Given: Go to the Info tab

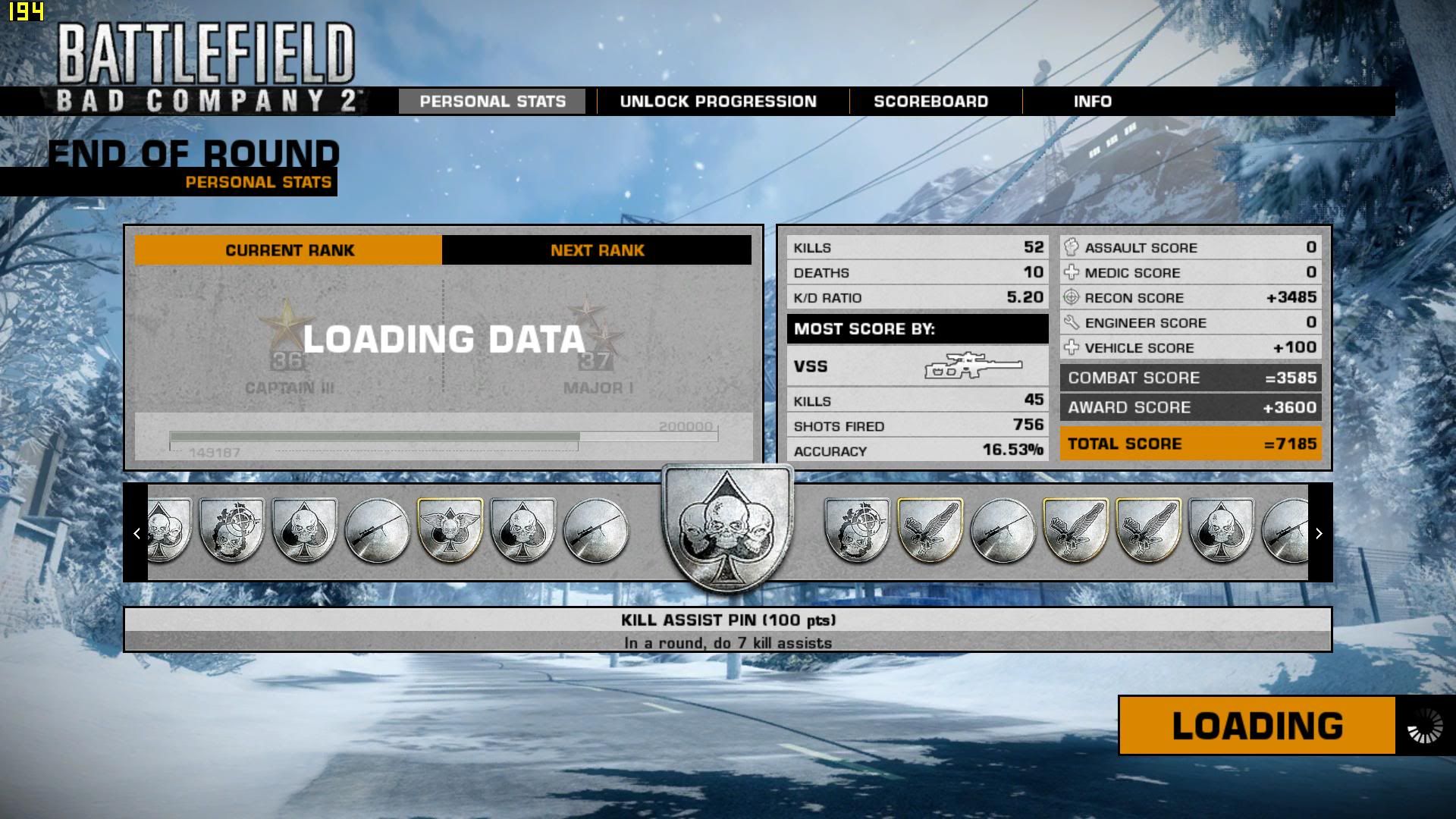Looking at the screenshot, I should pos(1092,102).
